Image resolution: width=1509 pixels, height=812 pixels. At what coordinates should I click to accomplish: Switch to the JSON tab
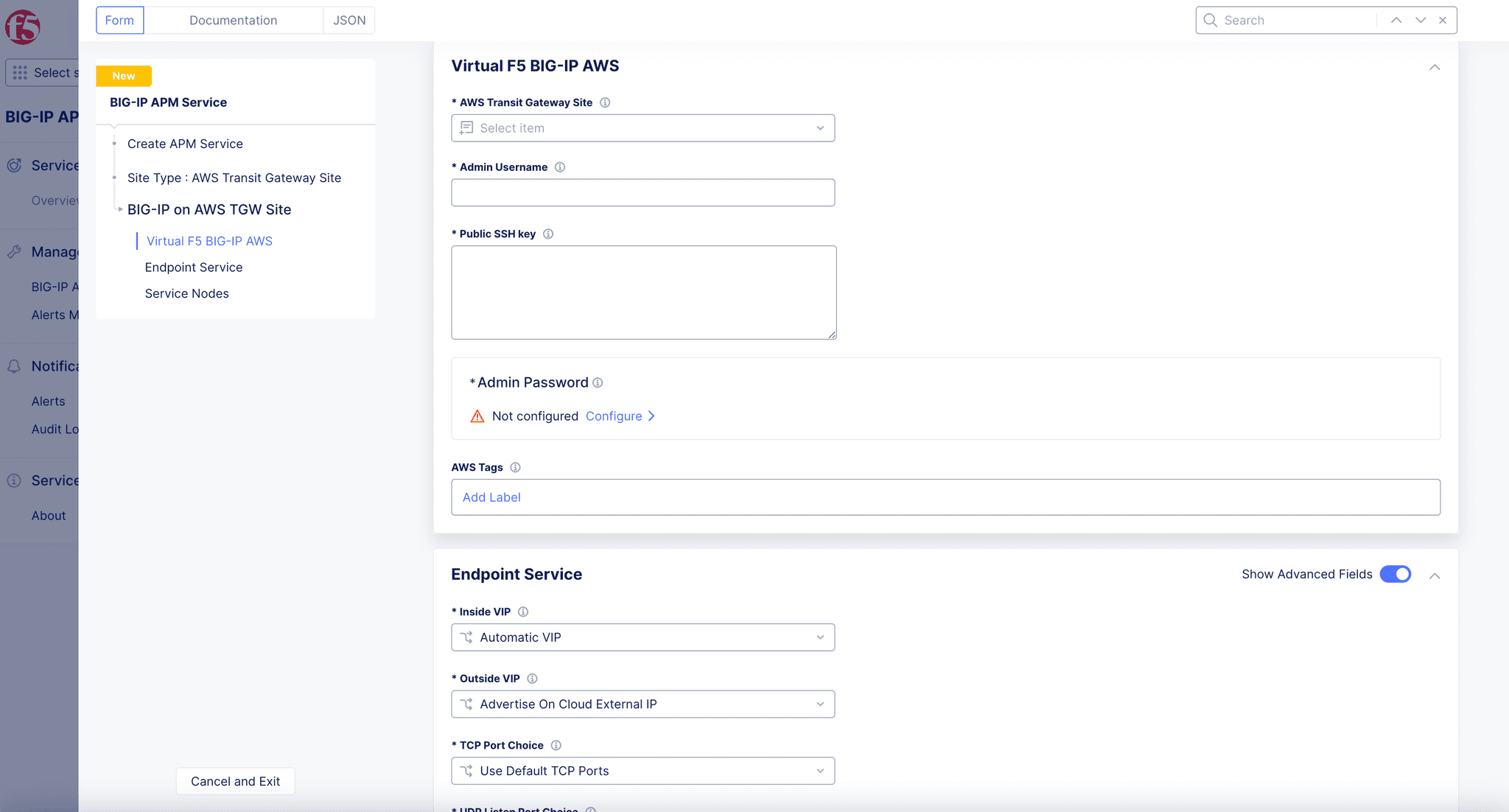pyautogui.click(x=349, y=20)
